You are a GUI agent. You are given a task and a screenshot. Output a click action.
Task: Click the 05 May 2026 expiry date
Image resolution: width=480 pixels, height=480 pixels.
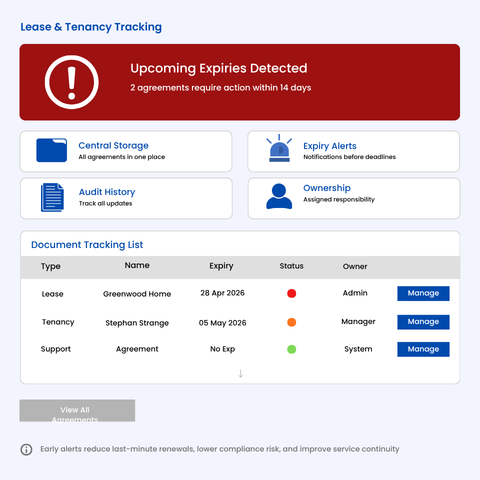(x=222, y=323)
